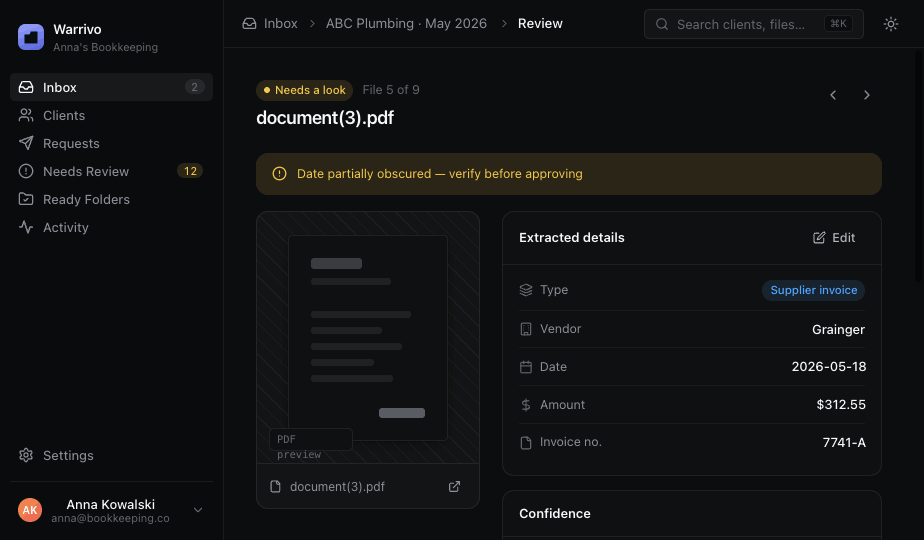Click the AK user avatar
Screen dimensions: 924x540
(30, 510)
